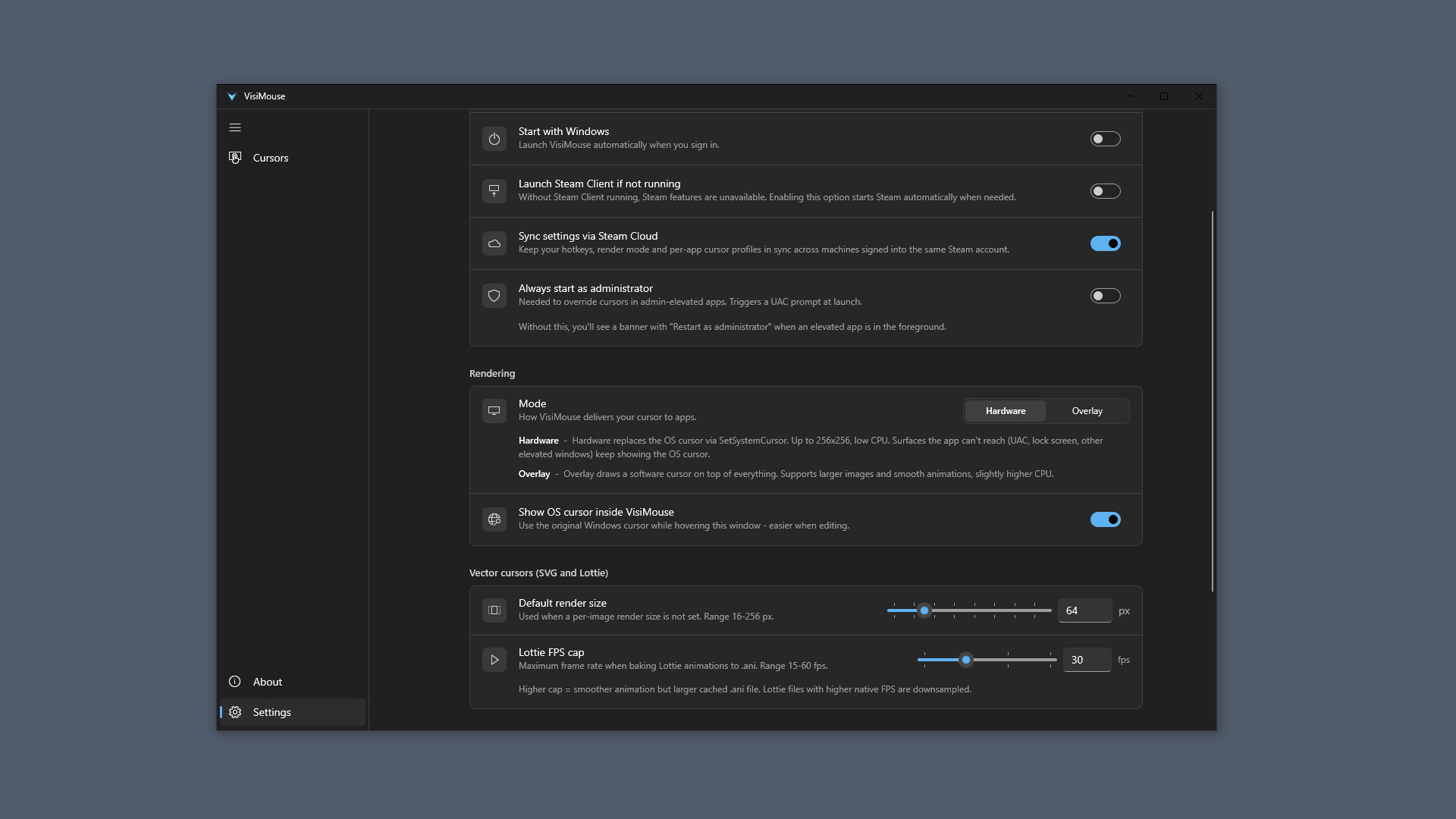
Task: Open the hamburger navigation menu
Action: 235,127
